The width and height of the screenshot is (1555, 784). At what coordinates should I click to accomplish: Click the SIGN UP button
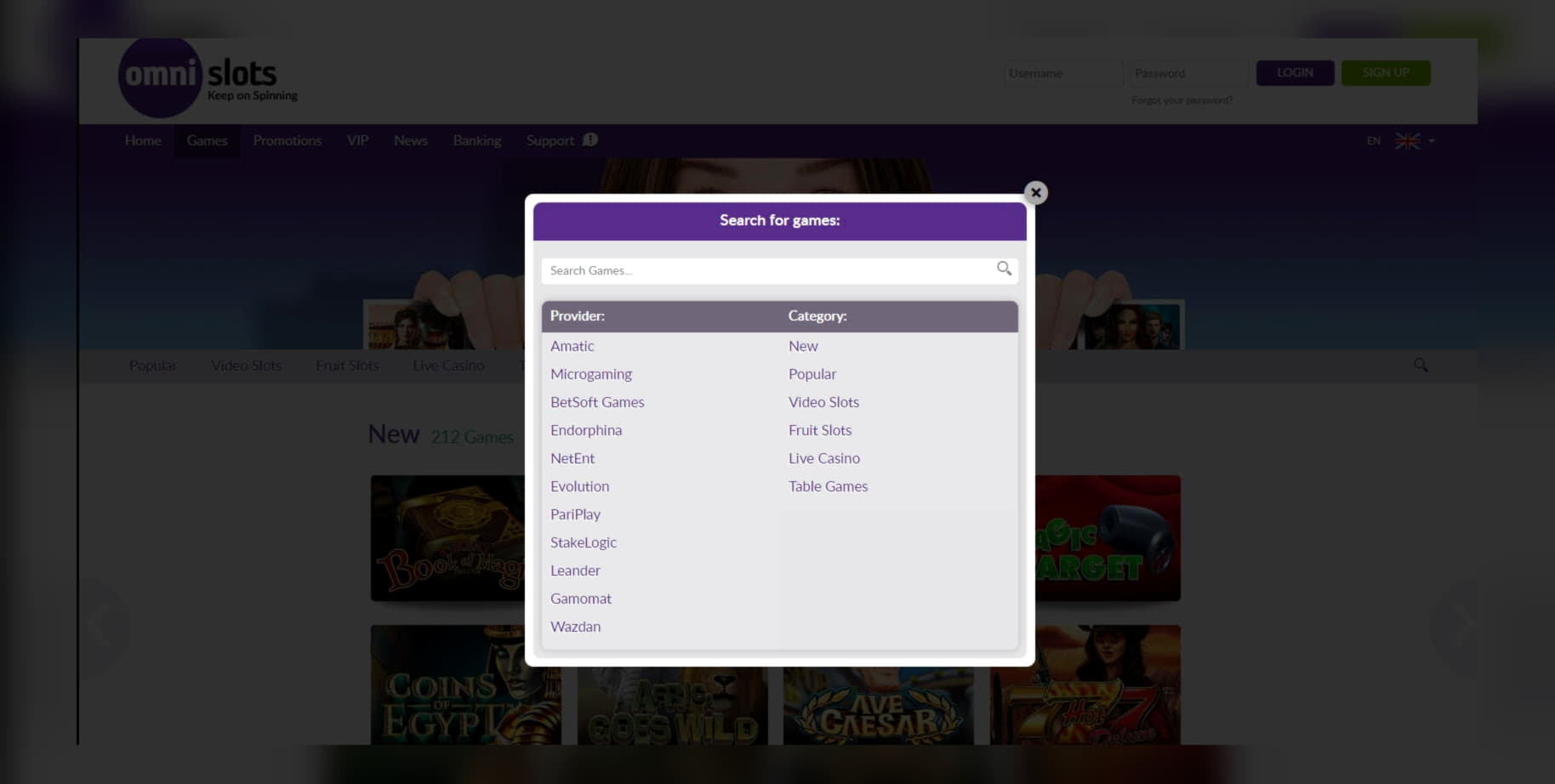click(x=1386, y=73)
